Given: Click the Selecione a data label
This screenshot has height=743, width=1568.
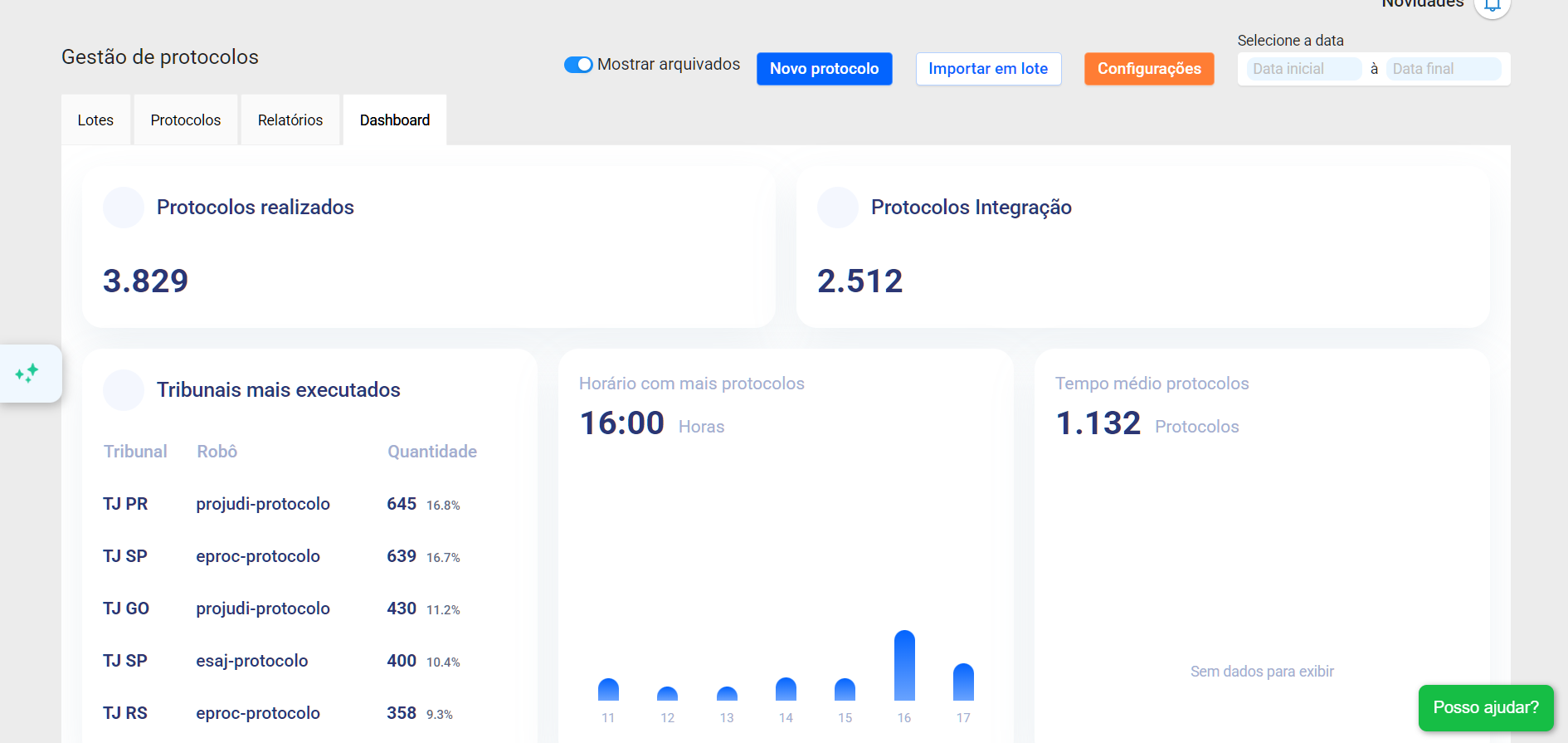Looking at the screenshot, I should tap(1290, 41).
